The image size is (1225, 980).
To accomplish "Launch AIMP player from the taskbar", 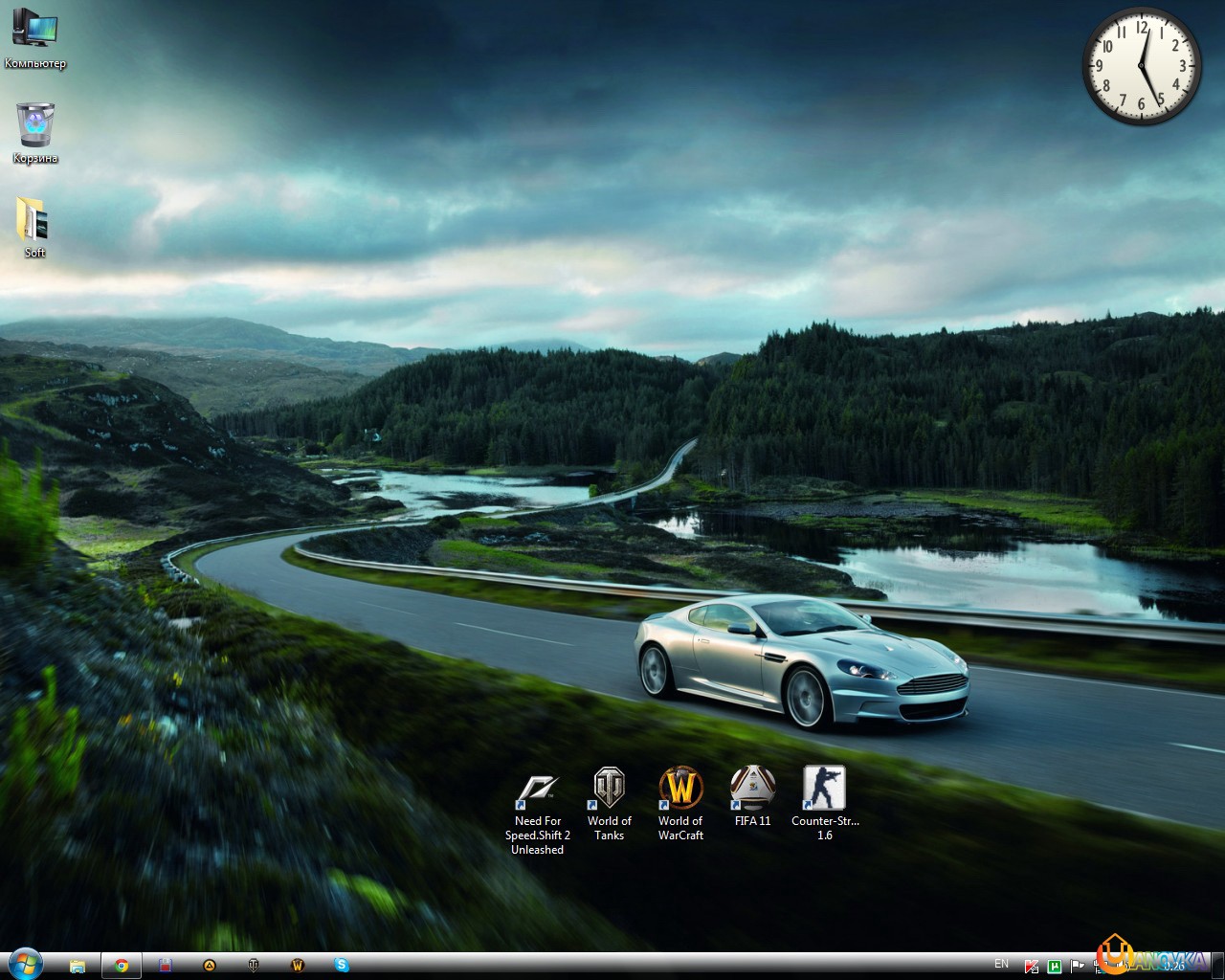I will pos(210,966).
